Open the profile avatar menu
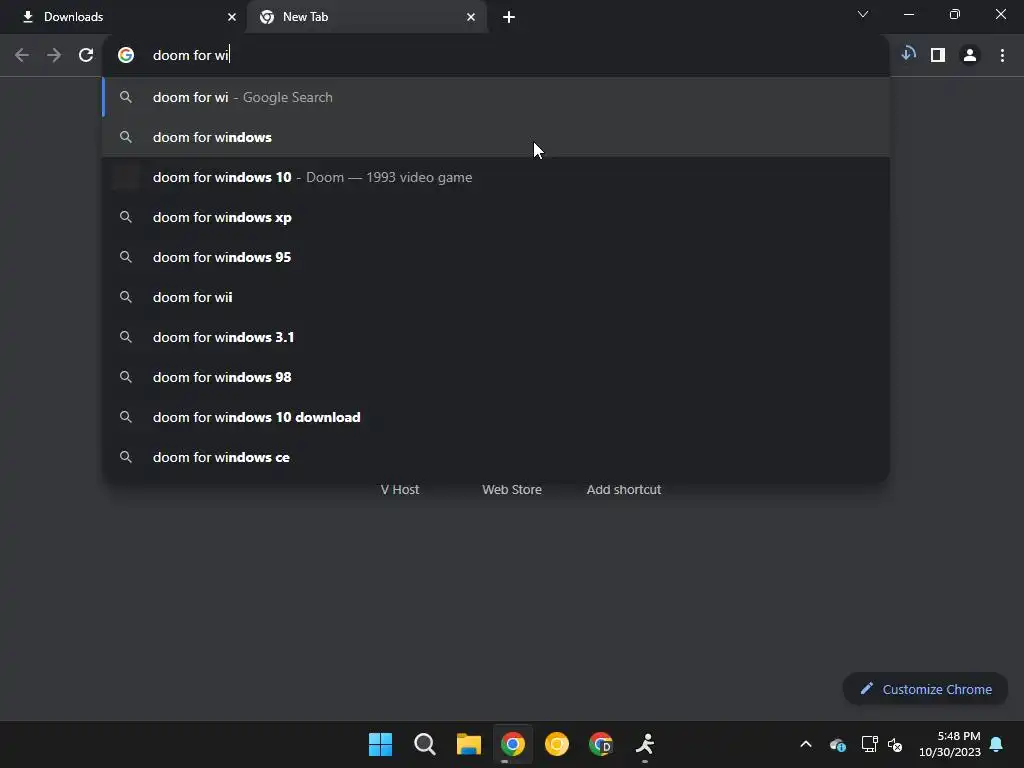Viewport: 1024px width, 768px height. (x=970, y=56)
